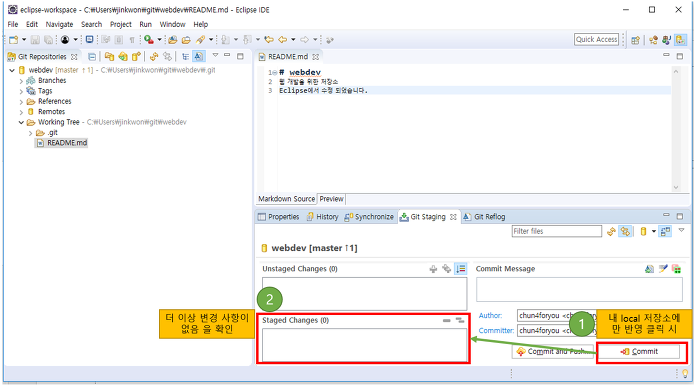Open a terminal with the monitor icon
Viewport: 694px width, 385px height.
(x=89, y=39)
